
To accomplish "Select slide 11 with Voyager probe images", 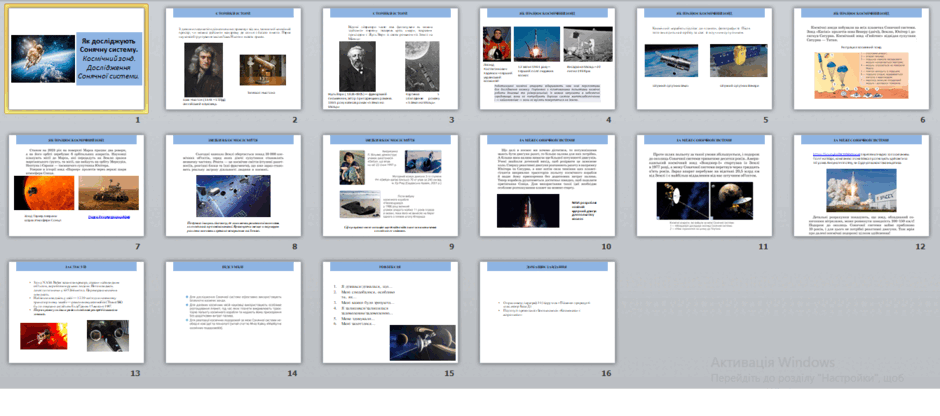I will (704, 185).
